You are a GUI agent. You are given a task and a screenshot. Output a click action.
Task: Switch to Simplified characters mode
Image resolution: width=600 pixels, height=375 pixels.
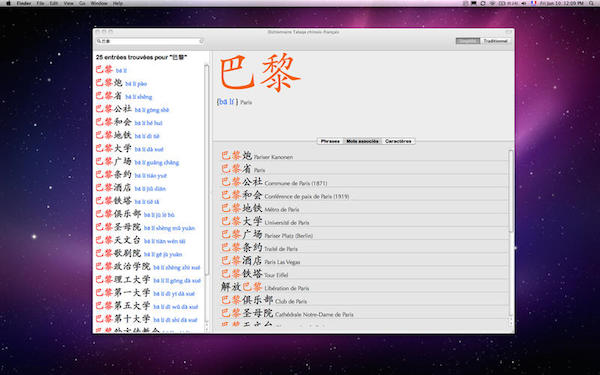[468, 41]
